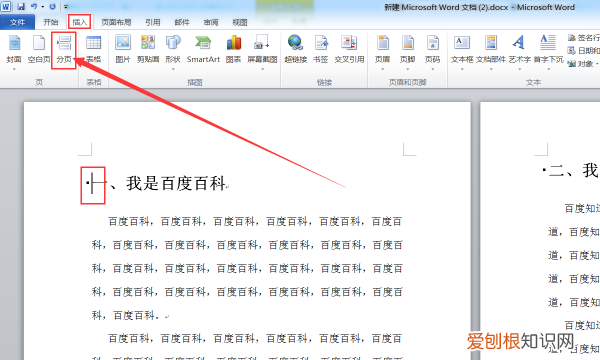Click the Word application icon in title bar
Image resolution: width=600 pixels, height=360 pixels.
point(6,7)
